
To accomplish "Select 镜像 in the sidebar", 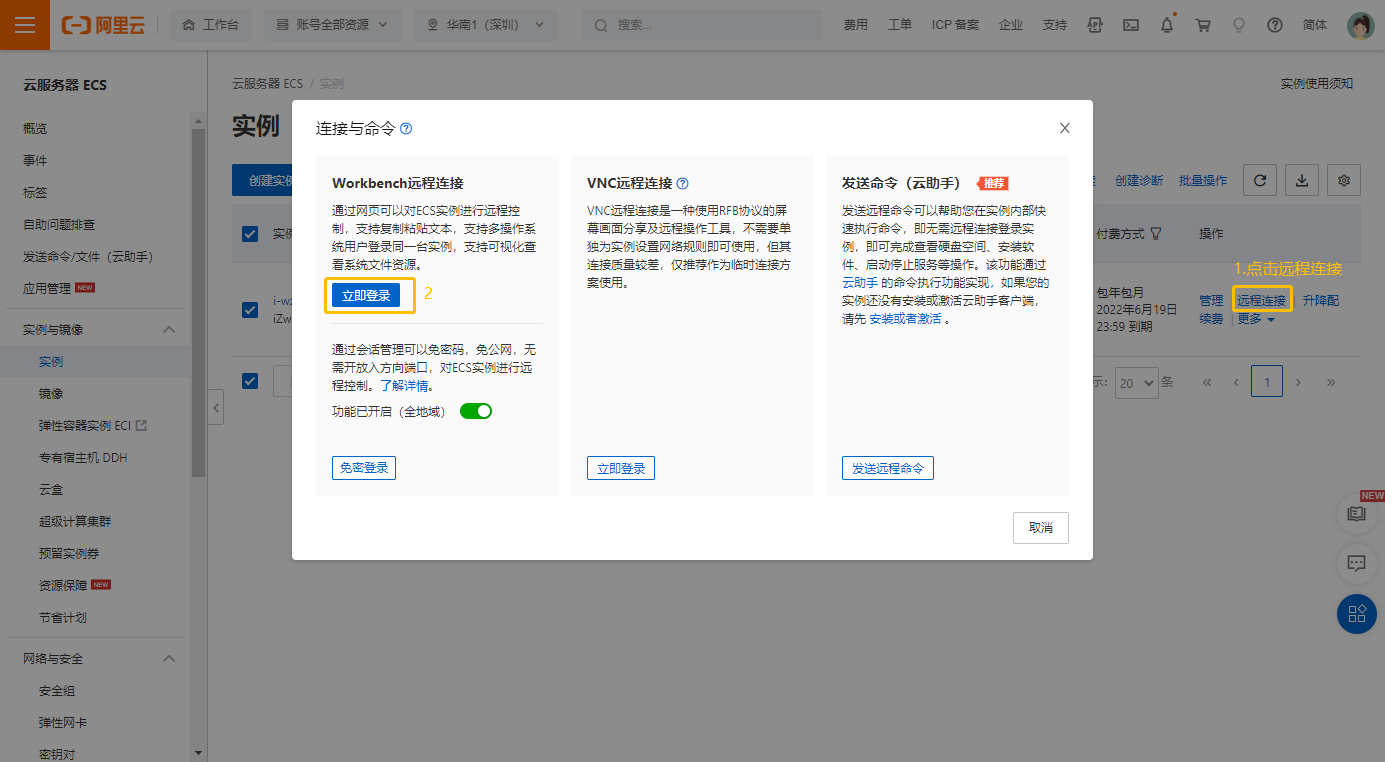I will click(51, 393).
